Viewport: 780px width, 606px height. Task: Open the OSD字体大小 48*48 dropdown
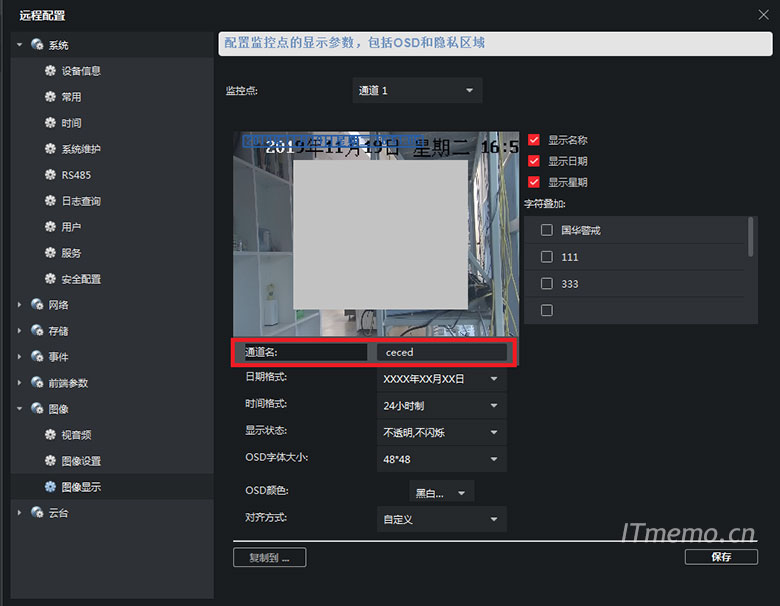442,459
